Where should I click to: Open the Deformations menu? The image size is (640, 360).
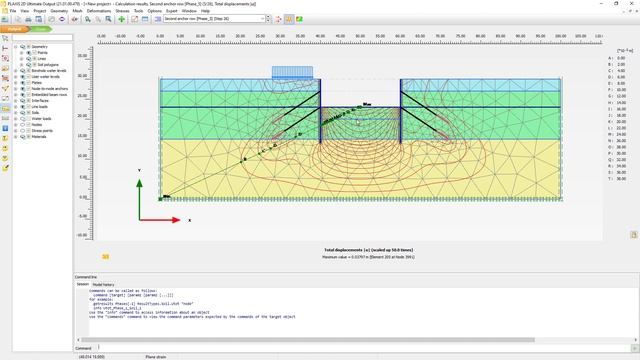(x=99, y=11)
